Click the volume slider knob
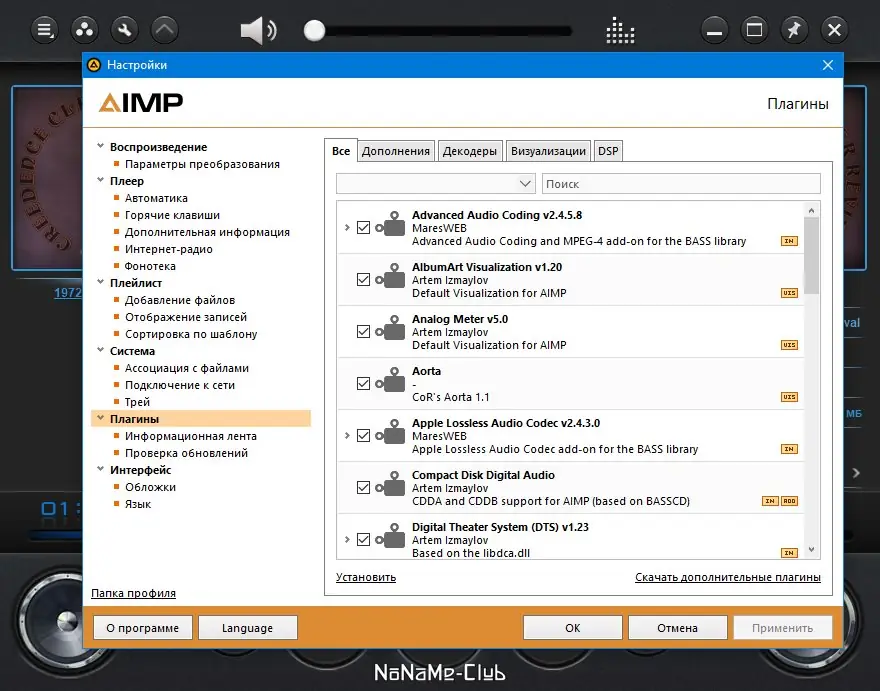 pos(314,30)
